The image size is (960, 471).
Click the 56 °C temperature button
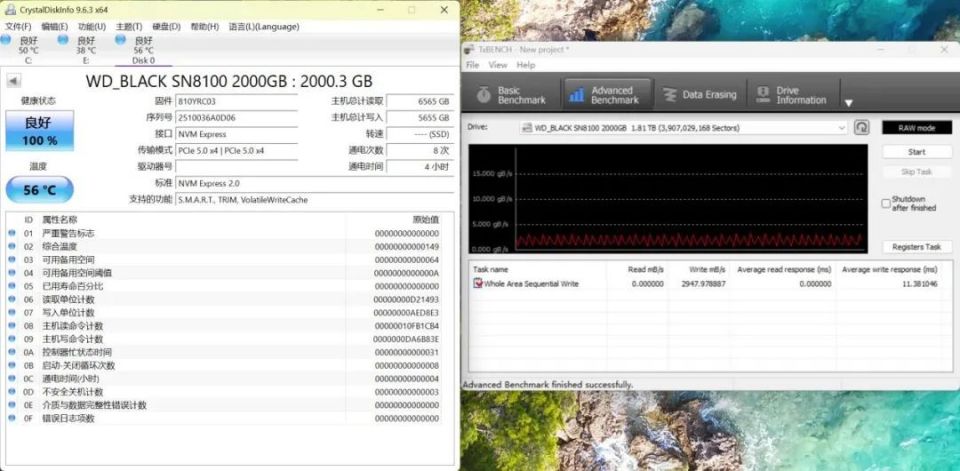pyautogui.click(x=40, y=190)
